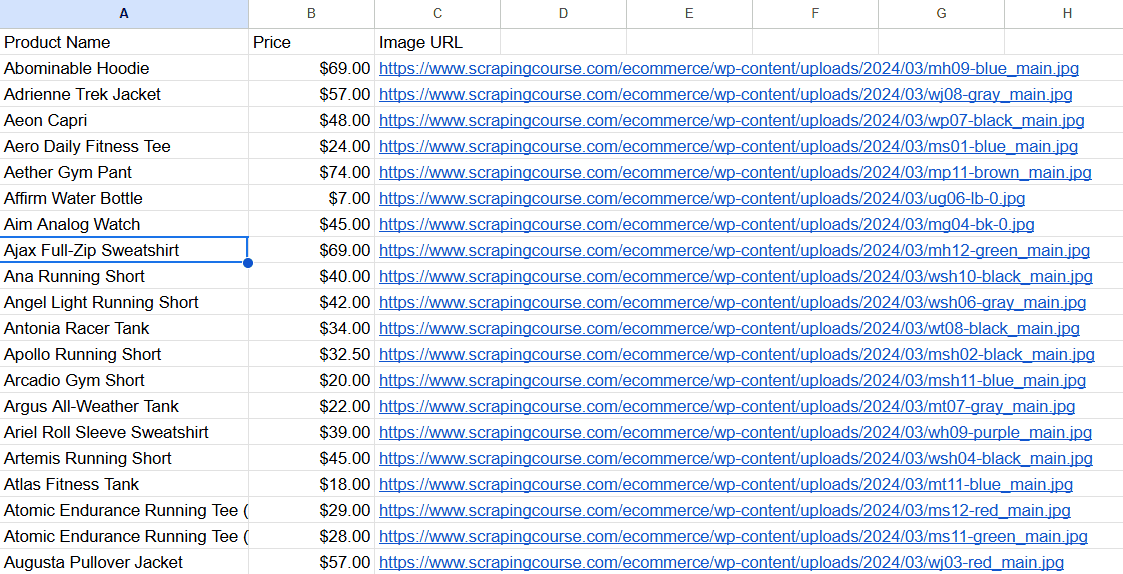The image size is (1123, 574).
Task: Click the Price header cell
Action: click(312, 42)
